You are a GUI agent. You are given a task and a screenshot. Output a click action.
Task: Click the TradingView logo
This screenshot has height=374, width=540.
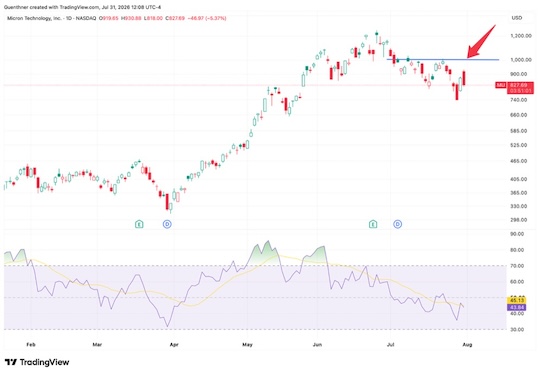point(37,362)
